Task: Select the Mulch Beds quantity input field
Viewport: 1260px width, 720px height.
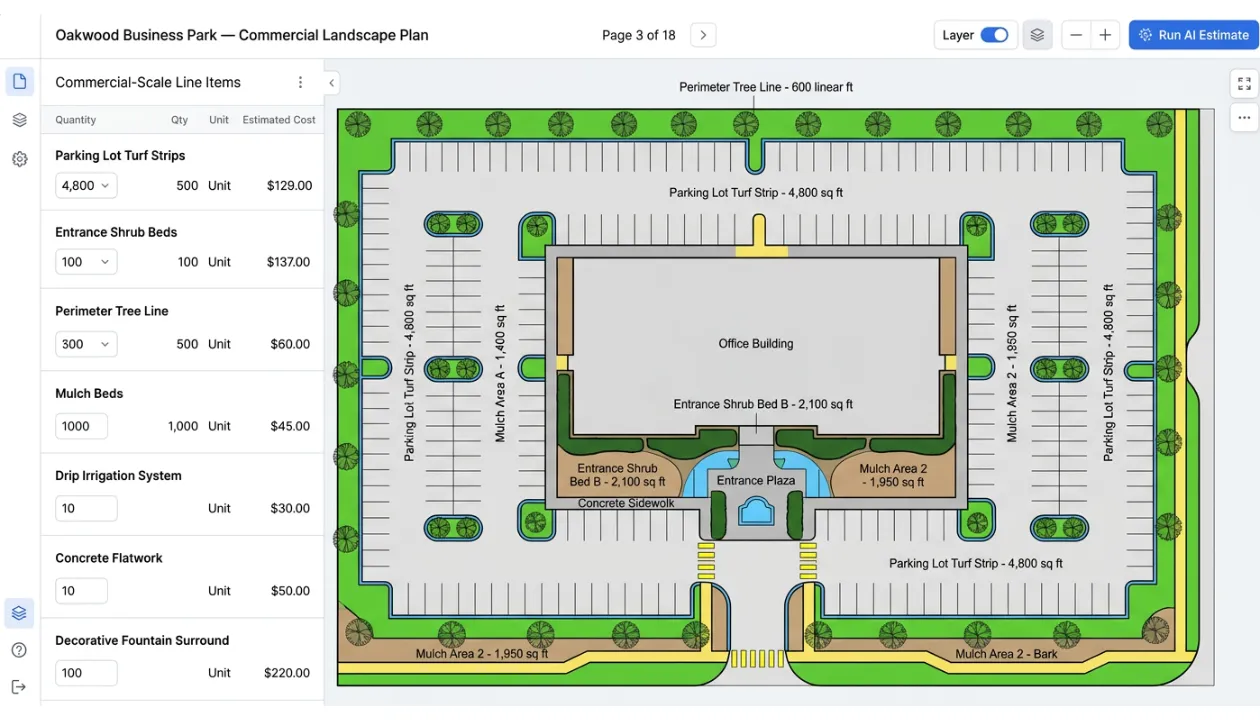Action: point(81,425)
